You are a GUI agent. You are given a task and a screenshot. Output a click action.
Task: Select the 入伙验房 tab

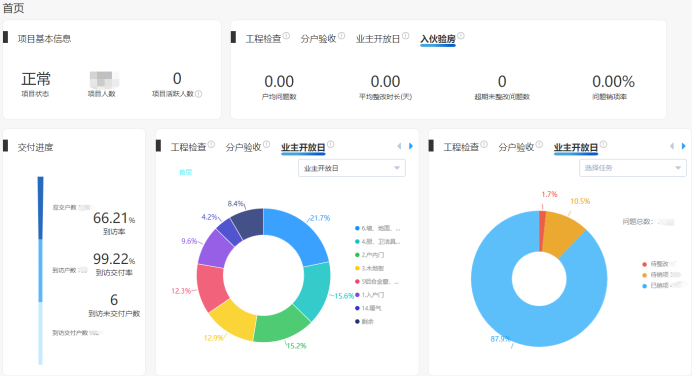pyautogui.click(x=437, y=39)
